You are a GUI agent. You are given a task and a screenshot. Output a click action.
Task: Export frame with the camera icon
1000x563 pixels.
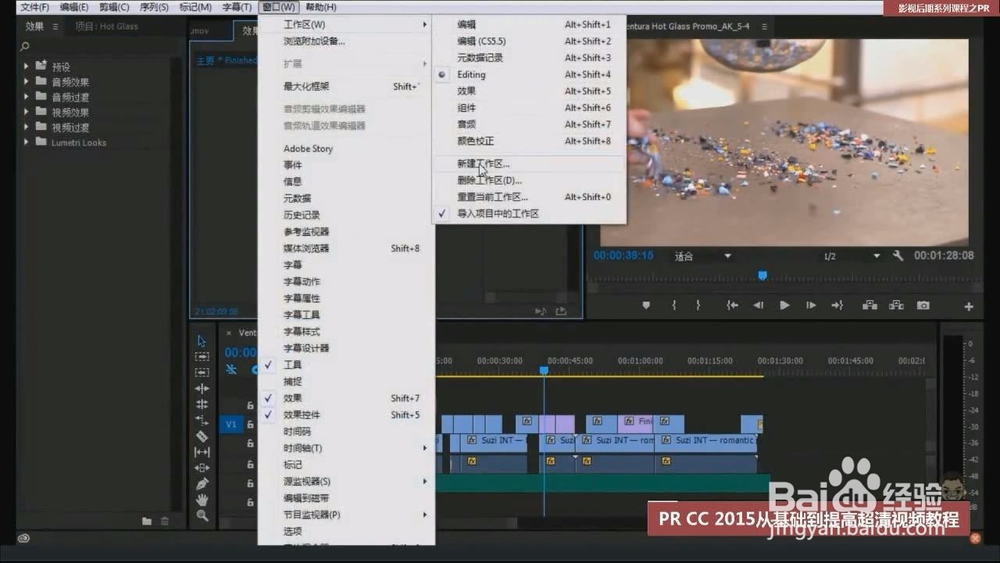click(923, 305)
